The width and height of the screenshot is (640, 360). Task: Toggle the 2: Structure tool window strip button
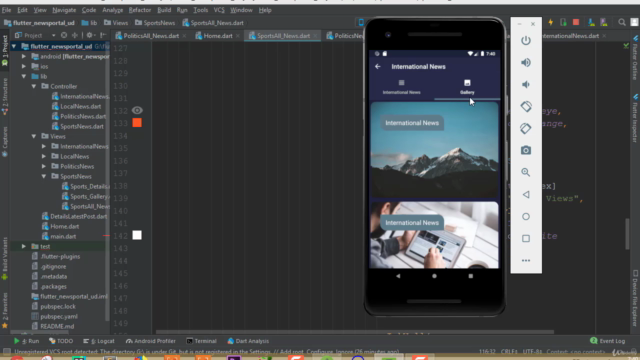pos(5,96)
